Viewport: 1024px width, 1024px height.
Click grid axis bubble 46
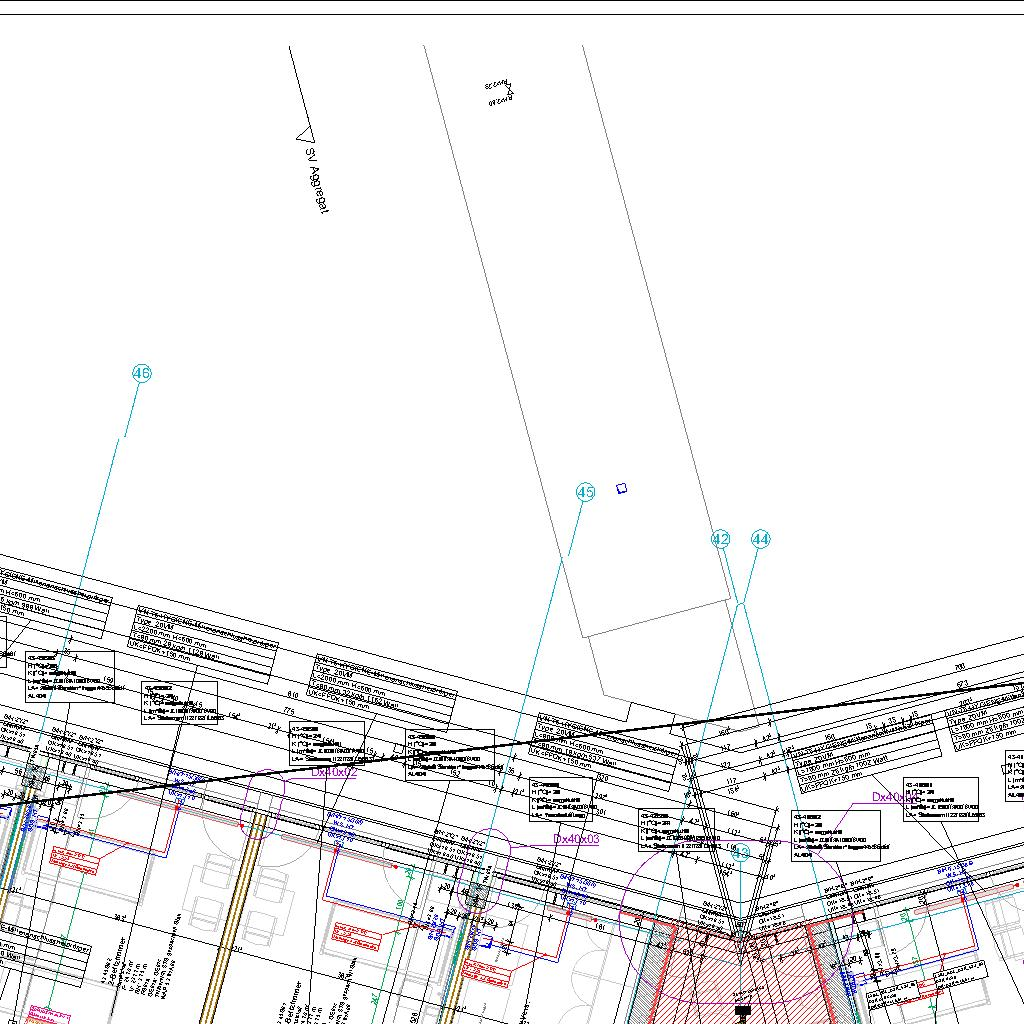click(141, 374)
